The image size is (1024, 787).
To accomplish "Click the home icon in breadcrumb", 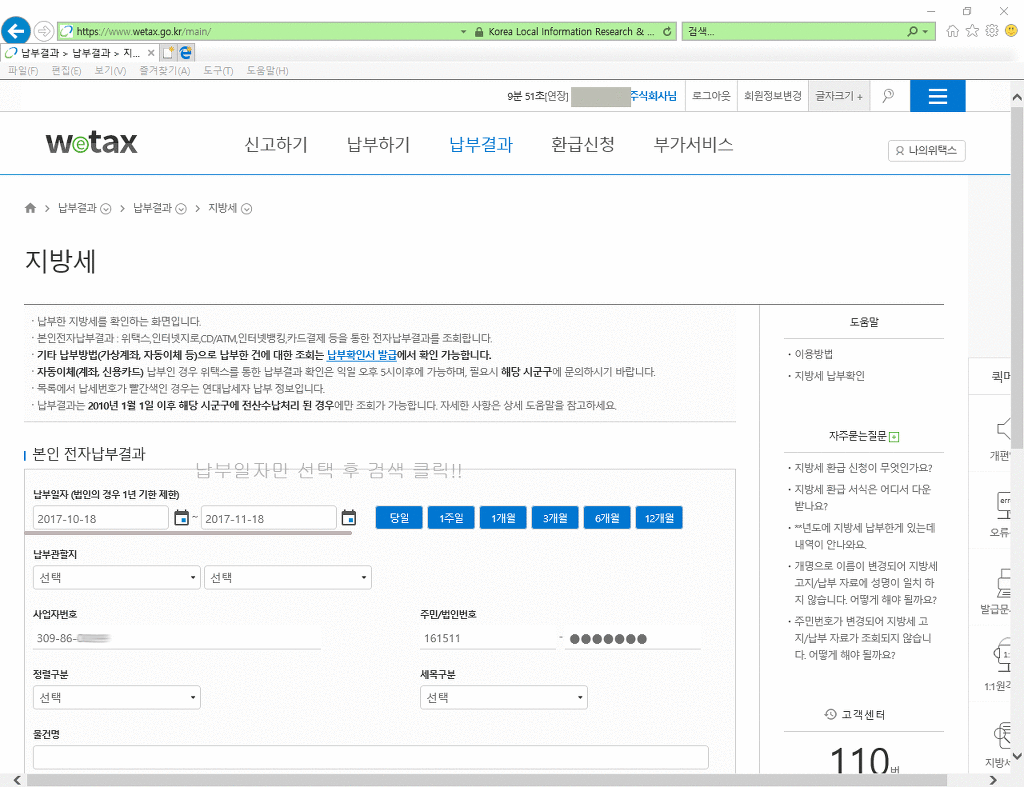I will click(30, 209).
